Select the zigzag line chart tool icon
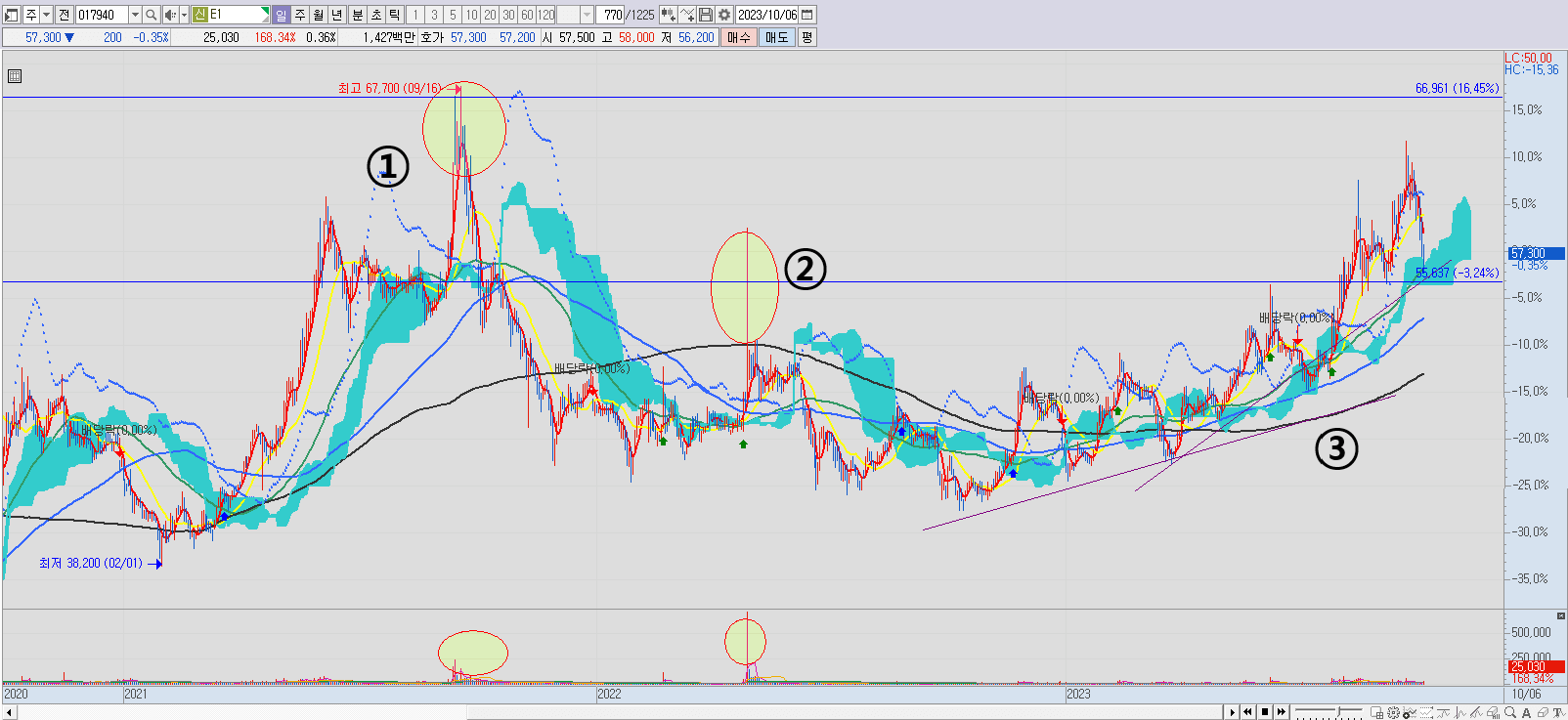 click(1459, 712)
